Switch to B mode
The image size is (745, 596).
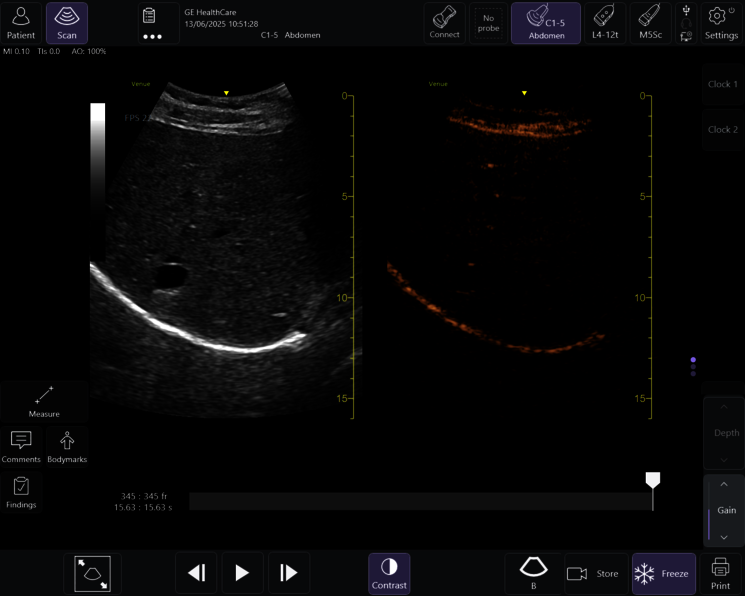(533, 573)
